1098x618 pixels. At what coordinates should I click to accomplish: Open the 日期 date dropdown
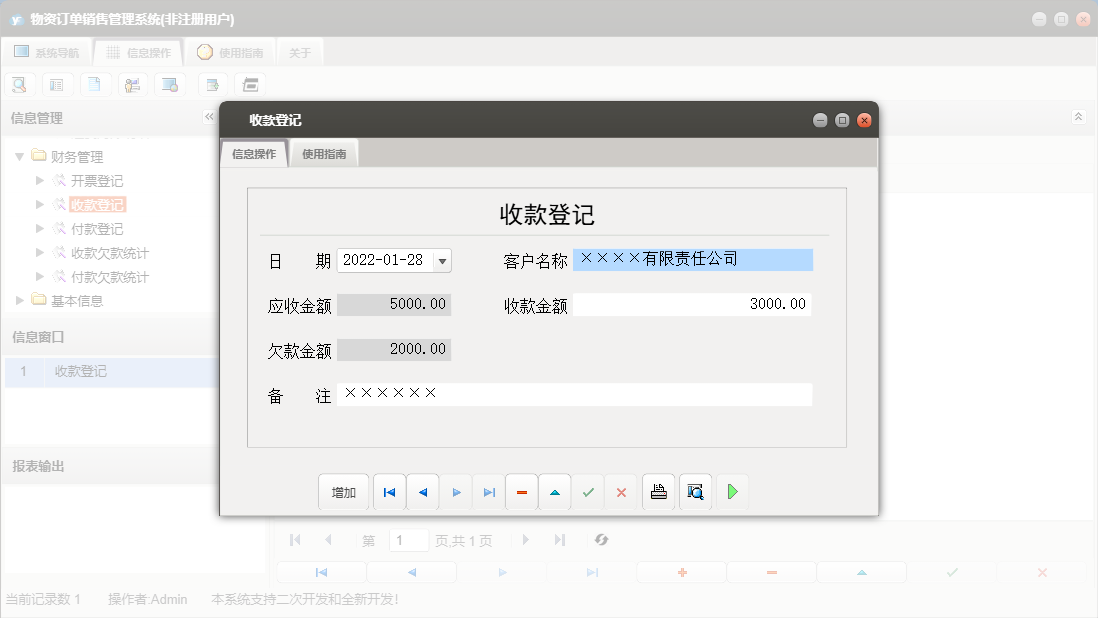point(442,259)
